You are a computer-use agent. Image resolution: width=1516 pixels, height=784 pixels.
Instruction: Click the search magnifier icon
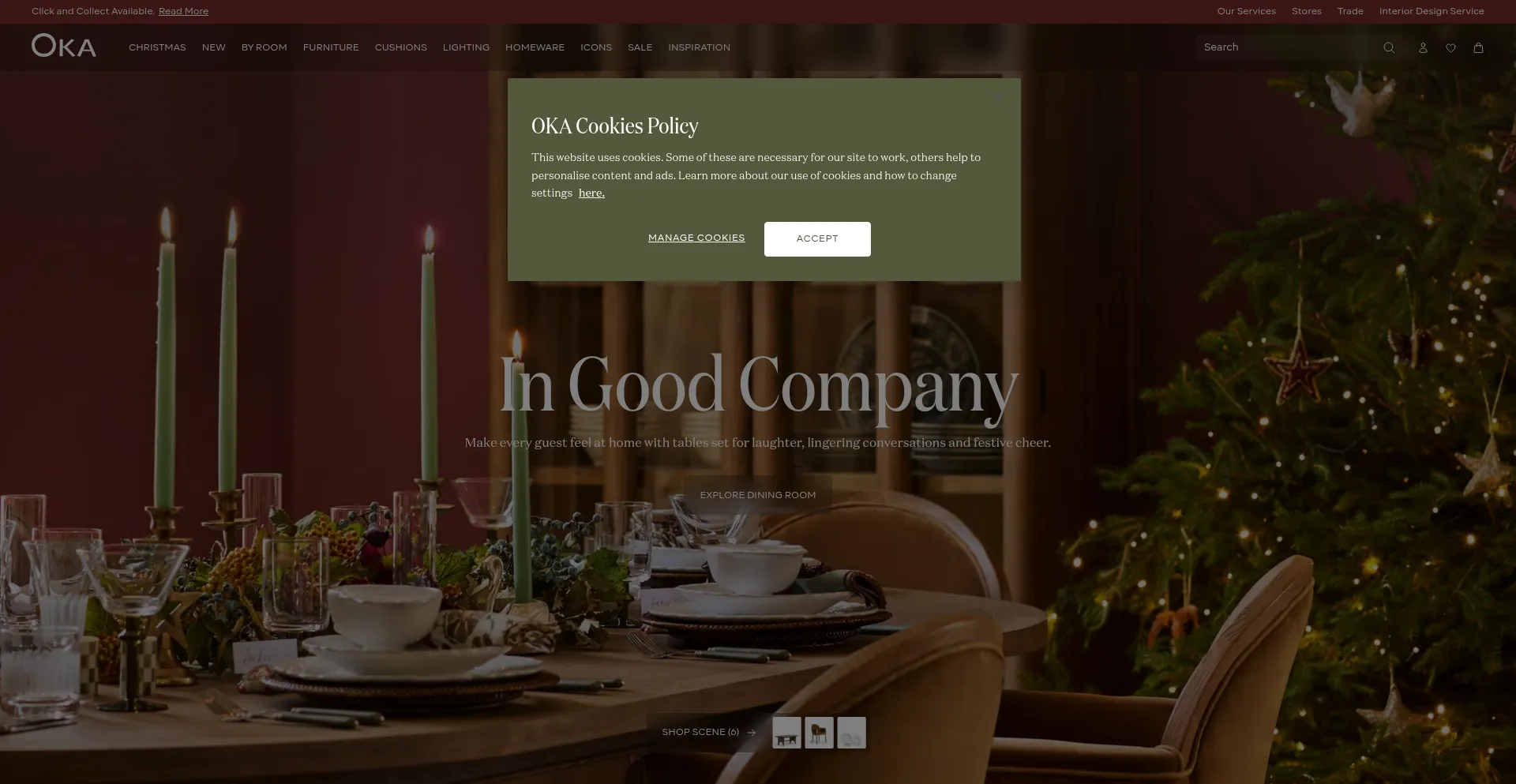[x=1389, y=48]
